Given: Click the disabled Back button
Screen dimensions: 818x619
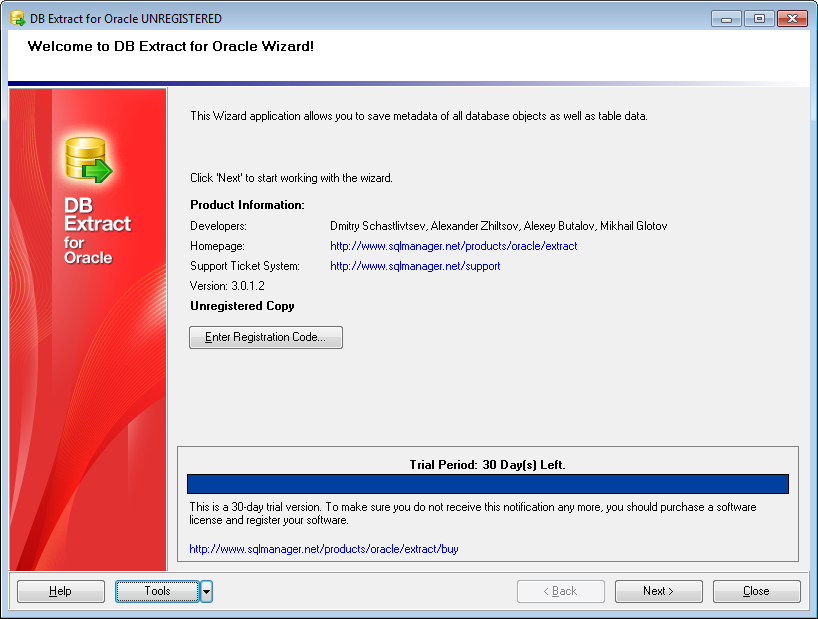Looking at the screenshot, I should click(x=560, y=591).
